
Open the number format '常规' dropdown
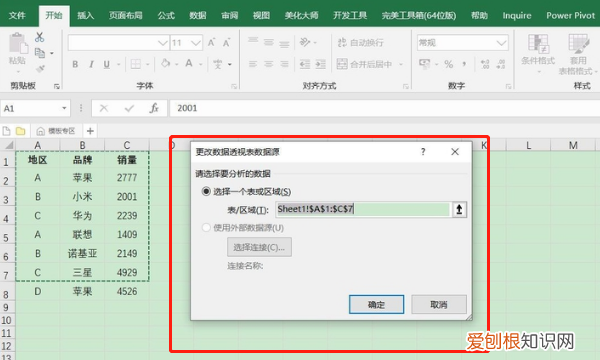click(x=501, y=42)
